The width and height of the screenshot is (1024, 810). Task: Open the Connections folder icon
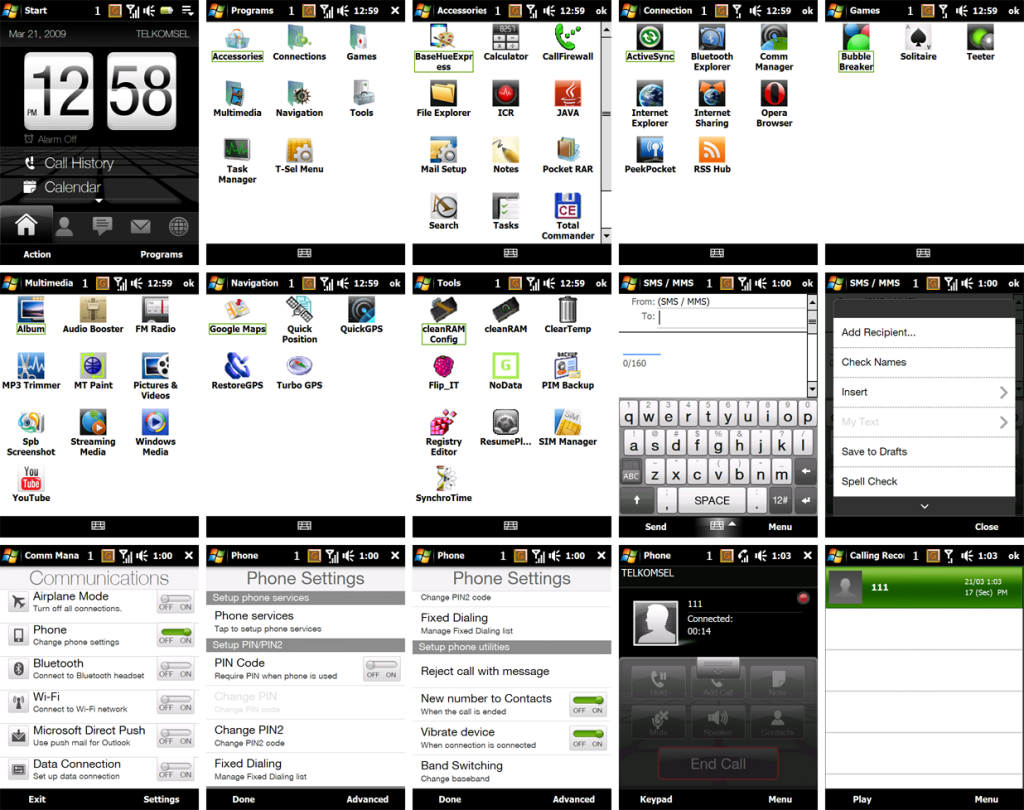[x=299, y=43]
